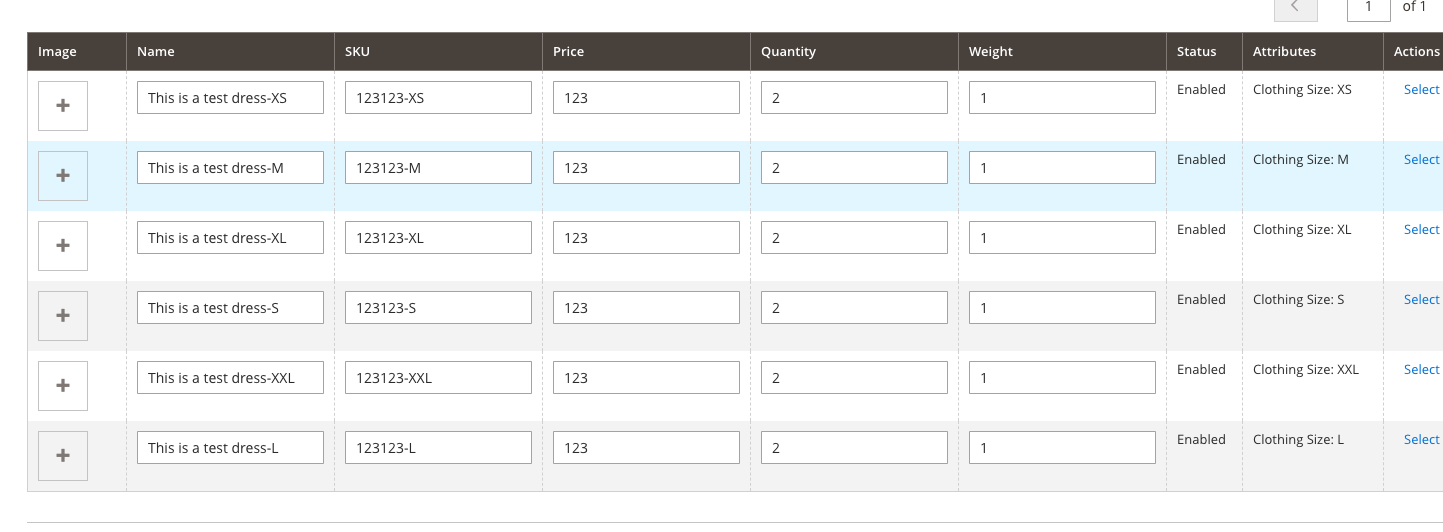Click 'Clothing Size: XL' attribute text
This screenshot has width=1443, height=532.
(x=1302, y=229)
